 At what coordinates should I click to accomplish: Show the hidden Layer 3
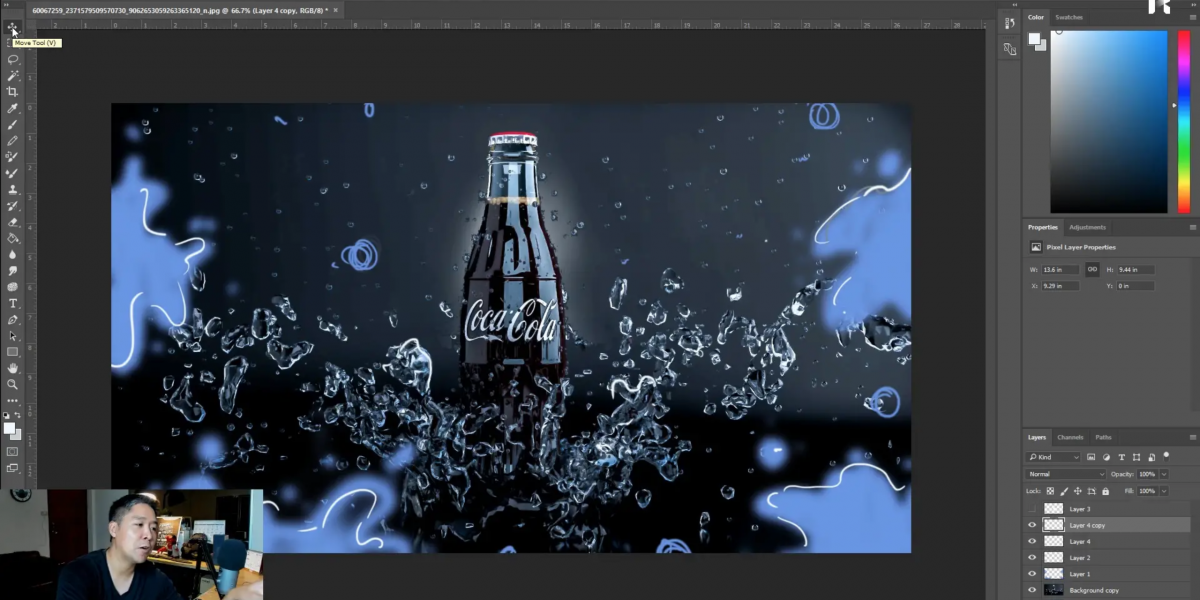click(x=1032, y=509)
